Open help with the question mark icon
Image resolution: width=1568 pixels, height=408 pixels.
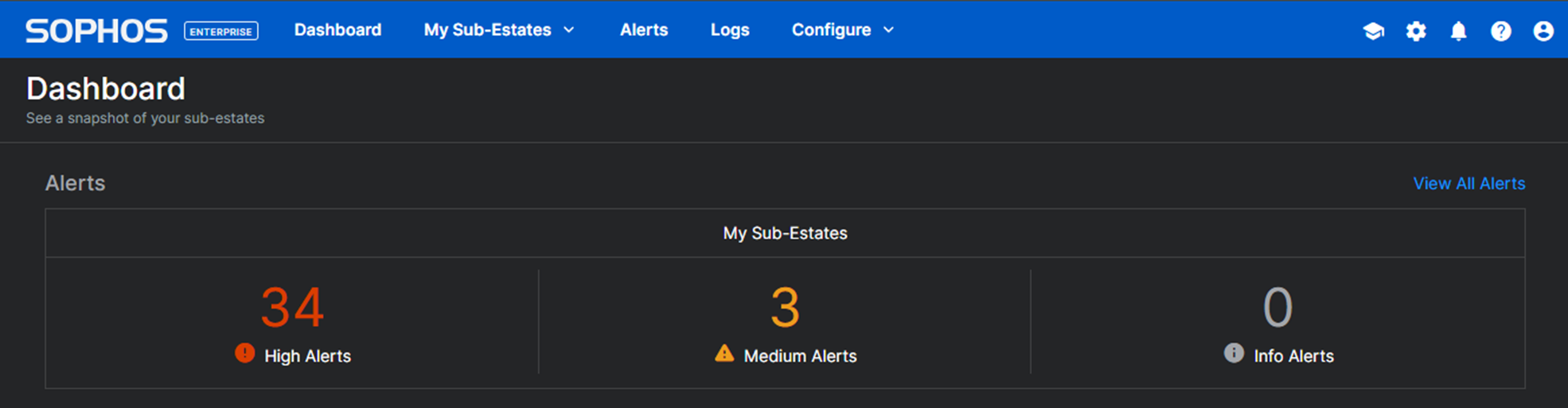click(1500, 31)
